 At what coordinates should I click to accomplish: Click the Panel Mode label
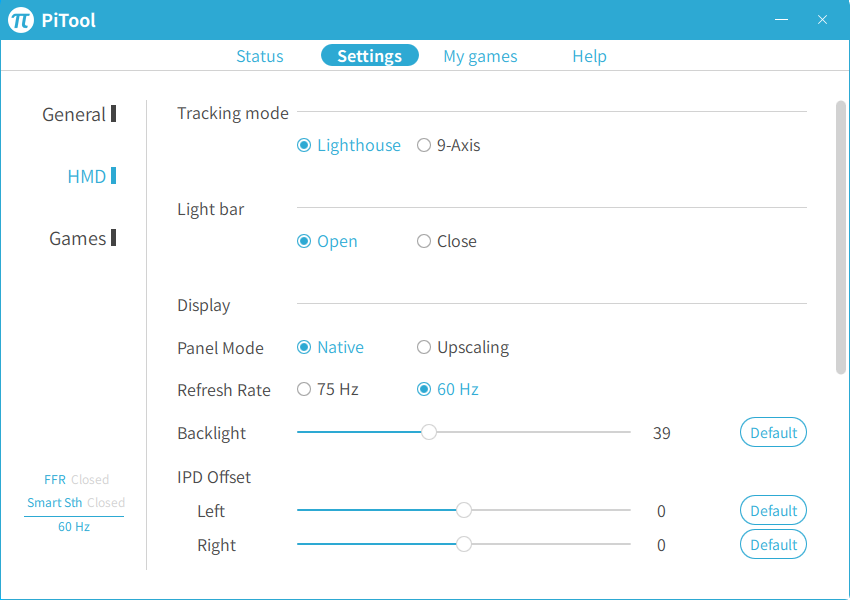point(220,348)
